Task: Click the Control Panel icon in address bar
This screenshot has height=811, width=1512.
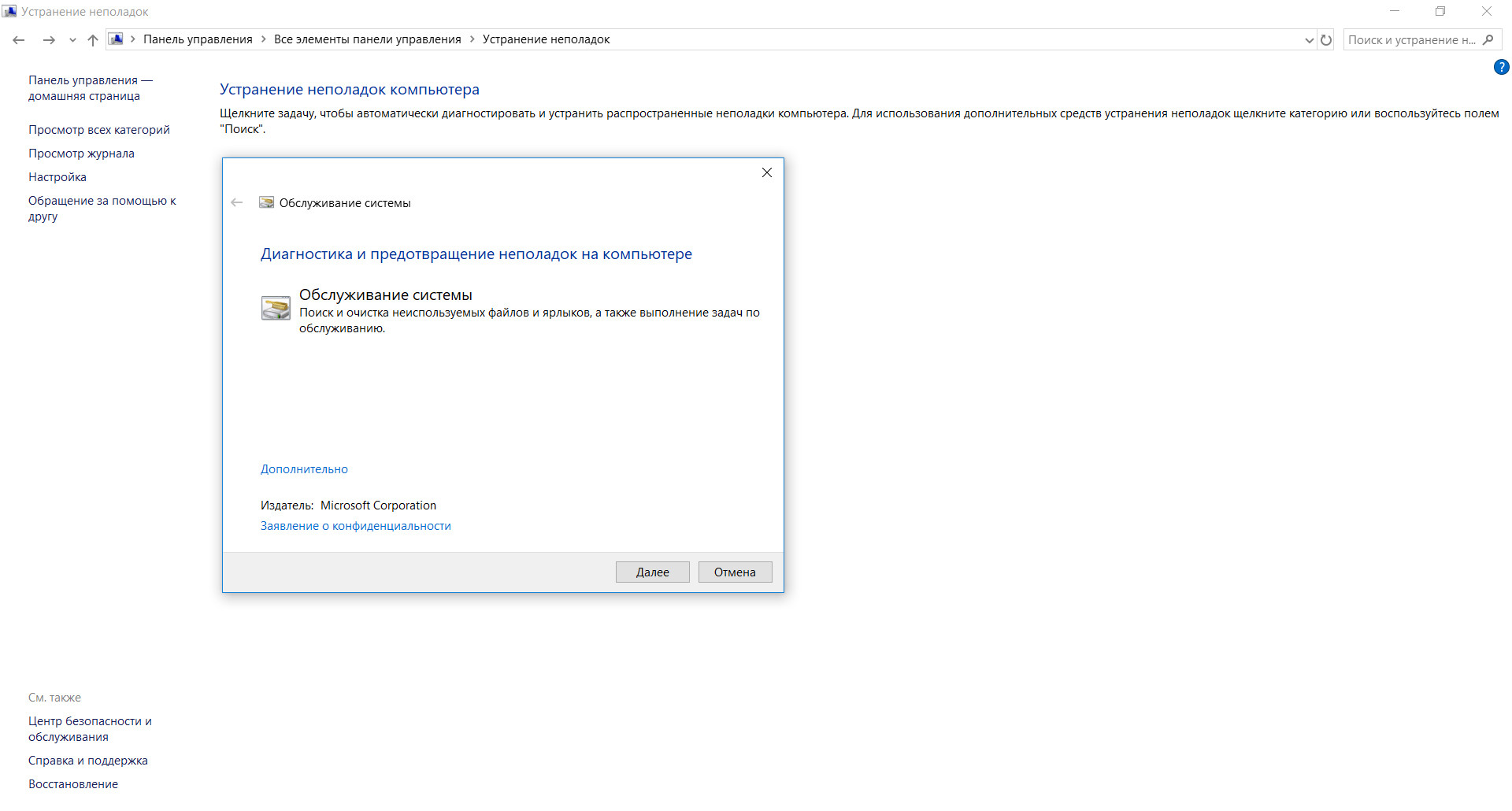Action: coord(116,39)
